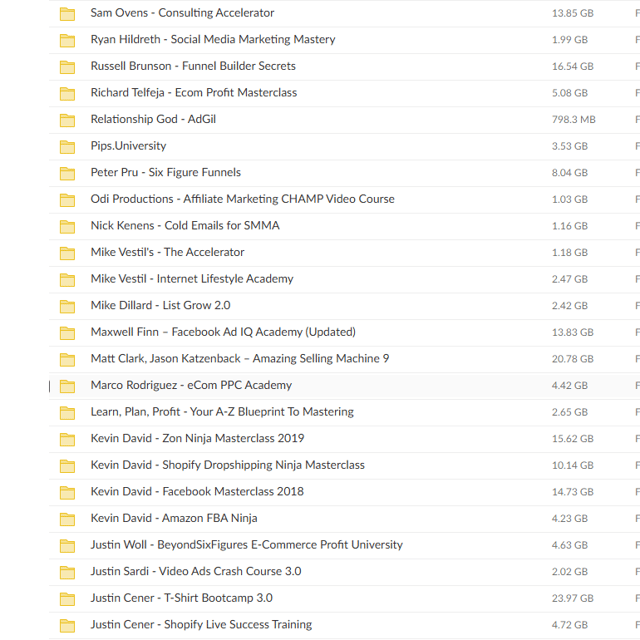640x640 pixels.
Task: Open Ryan Hildreth - Social Media Marketing Mastery
Action: (x=213, y=40)
